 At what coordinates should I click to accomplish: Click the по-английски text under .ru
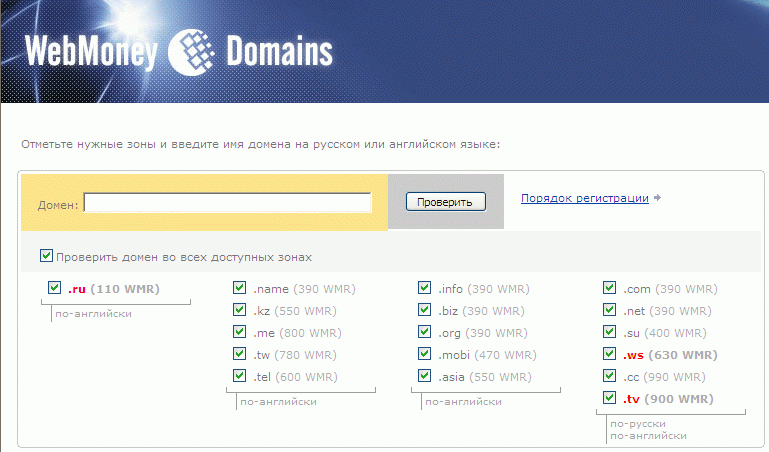[93, 314]
